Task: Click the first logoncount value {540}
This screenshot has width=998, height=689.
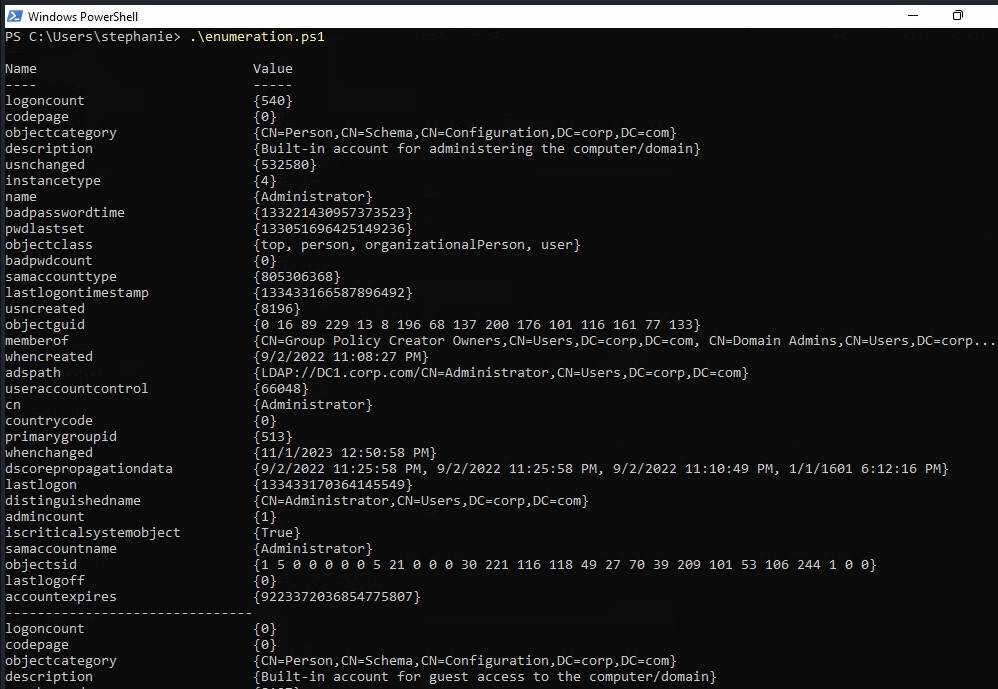Action: coord(273,101)
